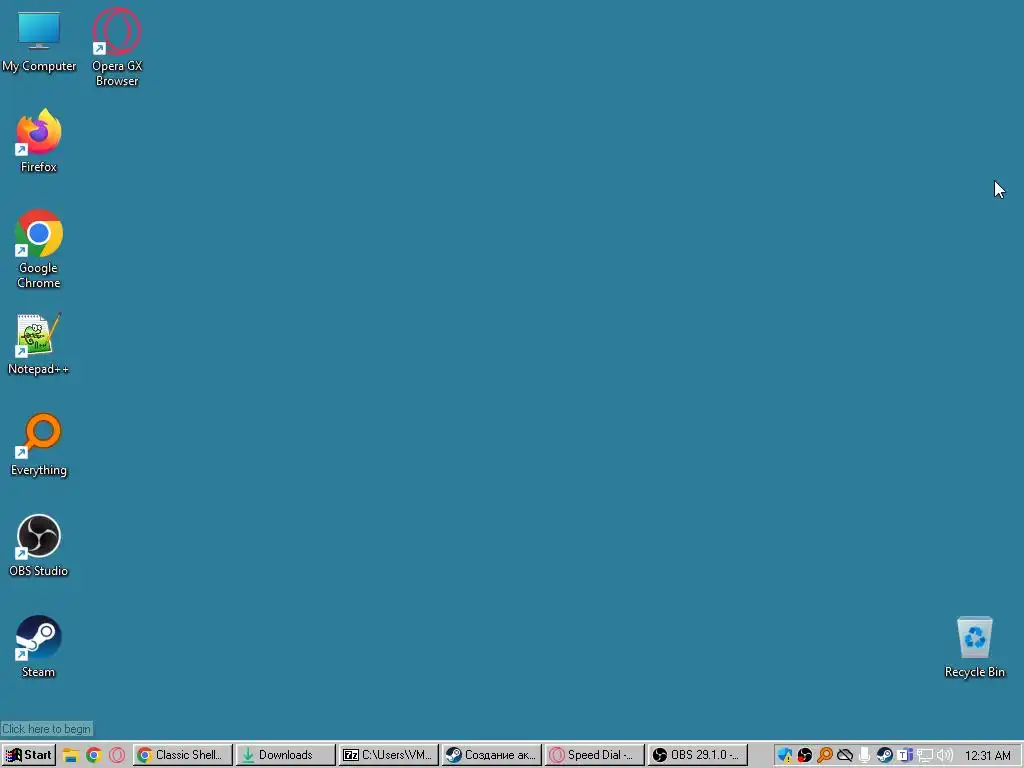Select the Opera GX Browser shortcut
The image size is (1024, 768).
tap(117, 47)
